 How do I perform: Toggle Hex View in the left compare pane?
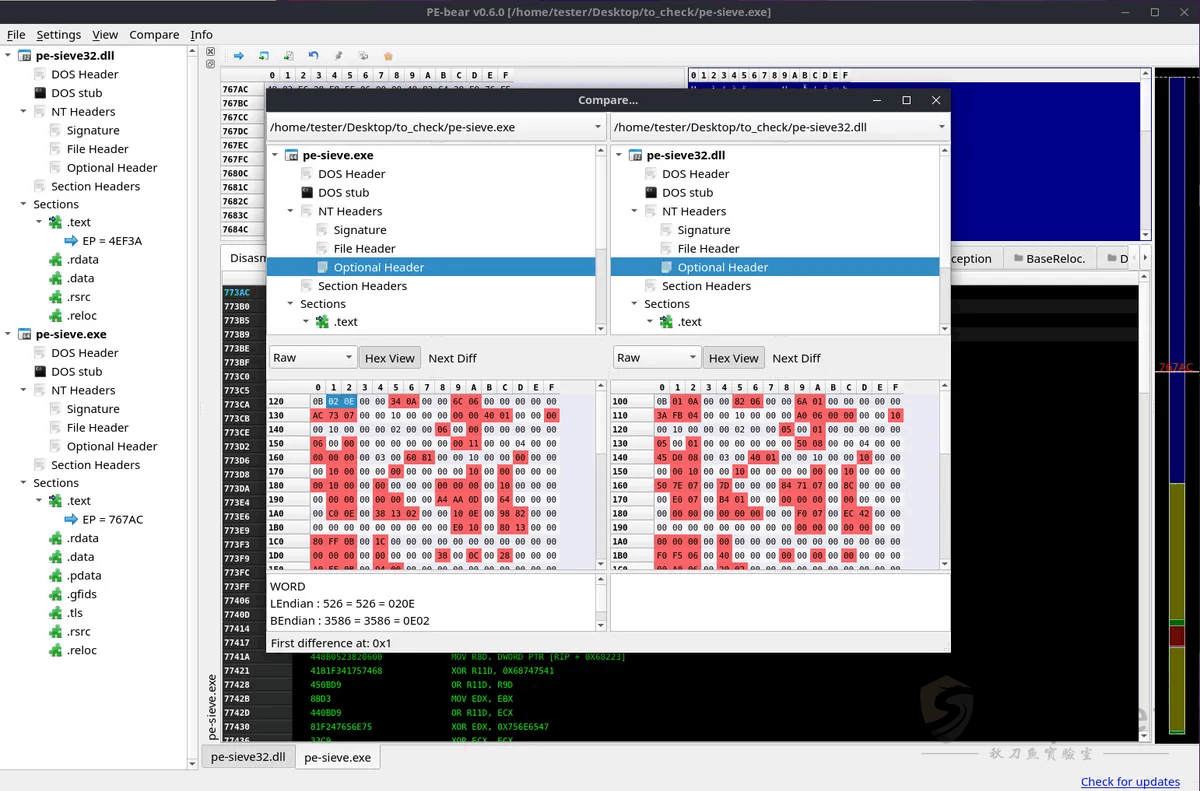coord(389,358)
